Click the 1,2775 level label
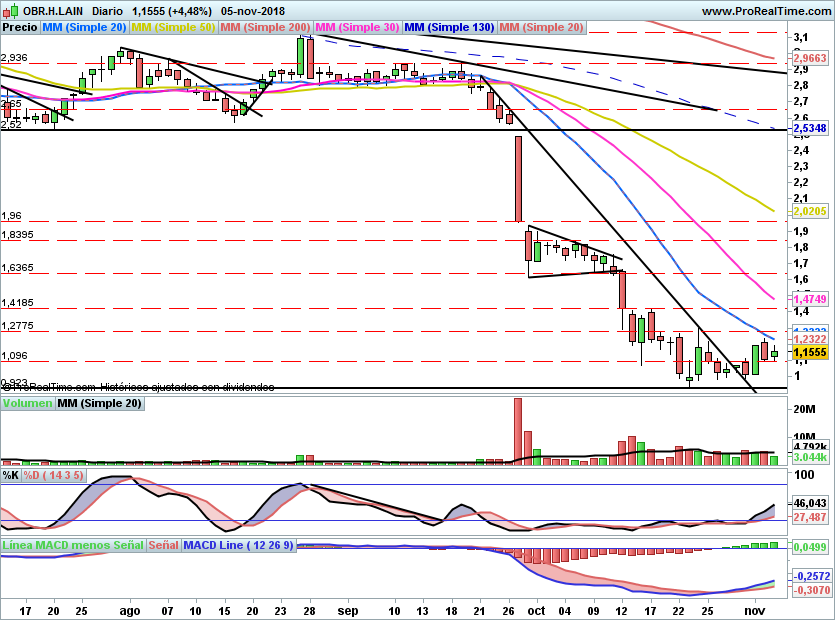 tap(17, 325)
